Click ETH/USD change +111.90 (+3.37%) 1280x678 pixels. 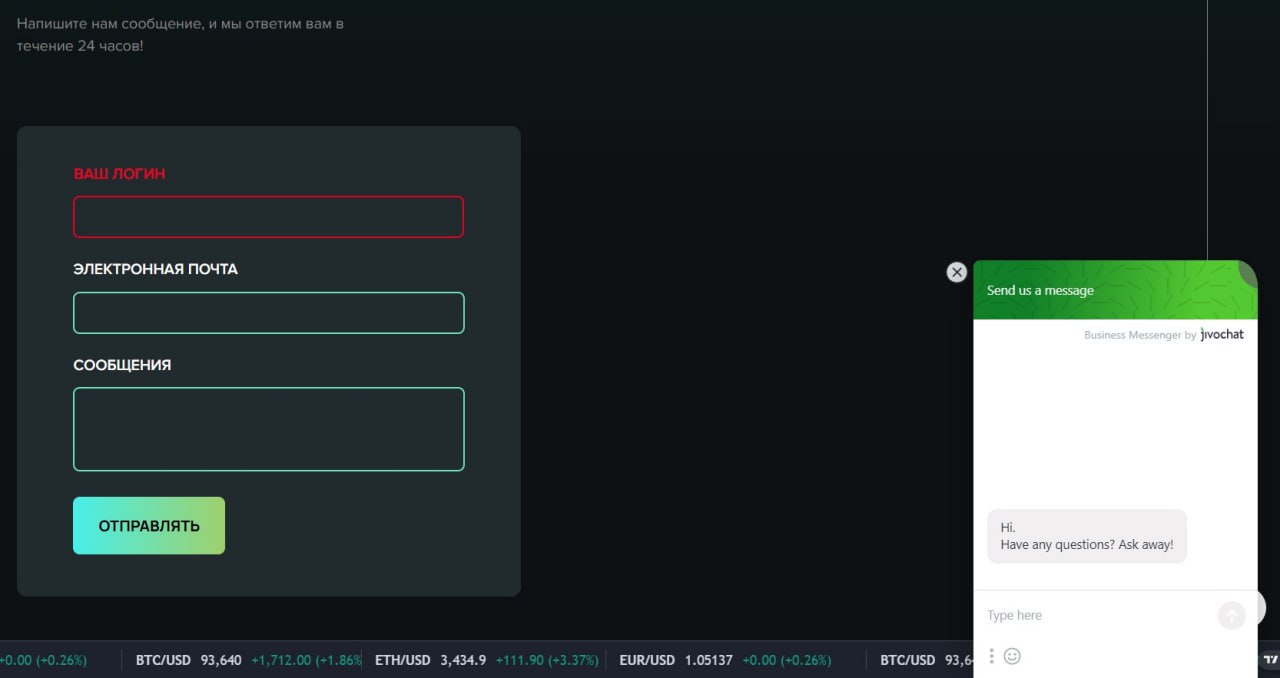click(547, 660)
